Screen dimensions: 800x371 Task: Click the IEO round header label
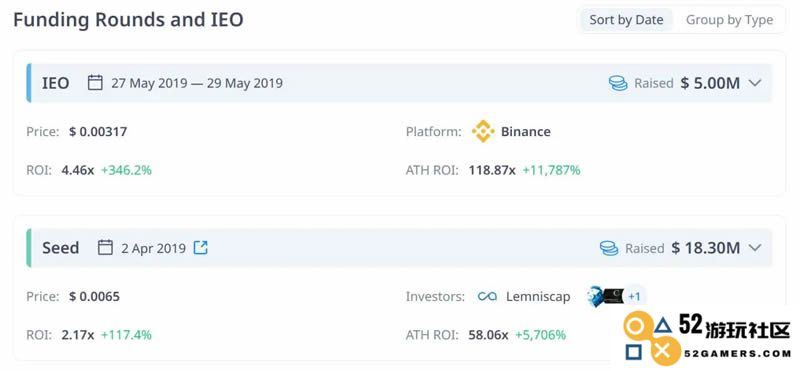point(56,83)
